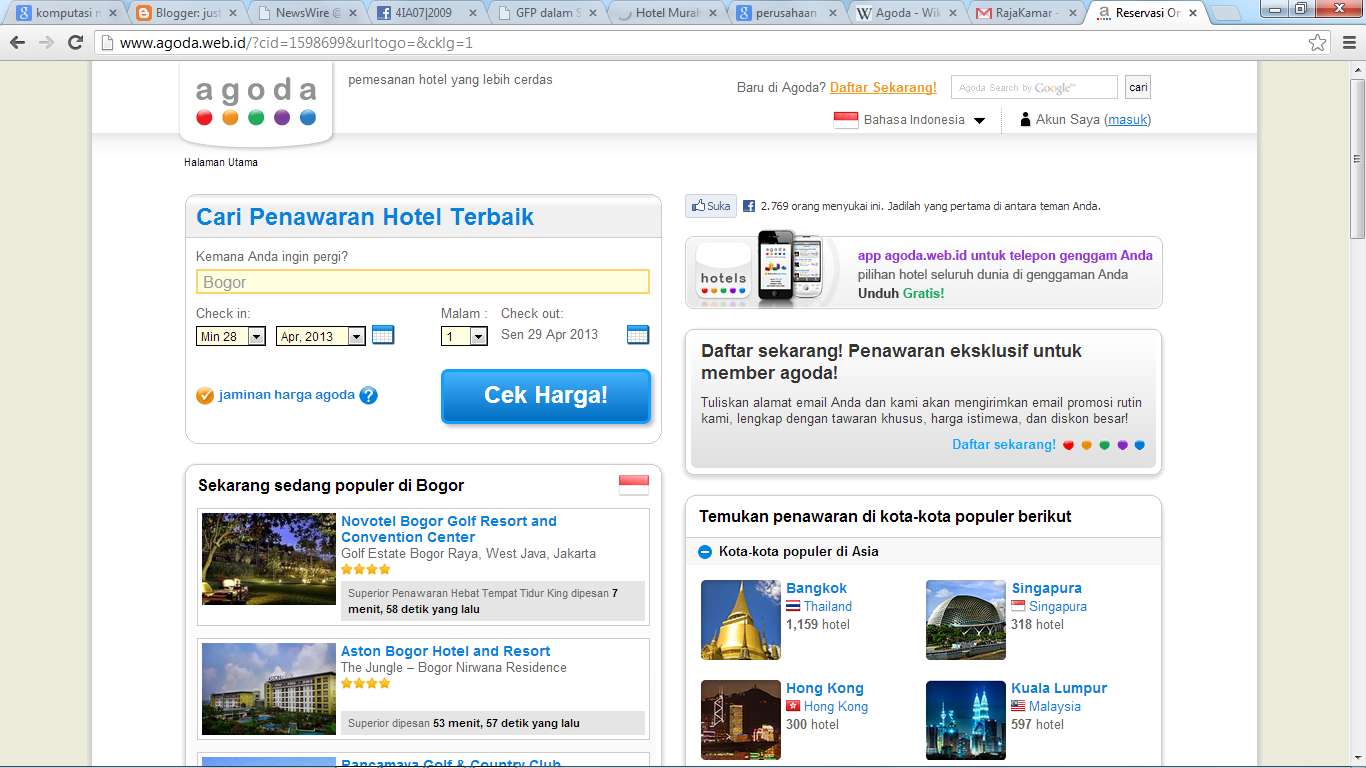Image resolution: width=1366 pixels, height=768 pixels.
Task: Click the Hong Kong skyline thumbnail
Action: tap(741, 720)
